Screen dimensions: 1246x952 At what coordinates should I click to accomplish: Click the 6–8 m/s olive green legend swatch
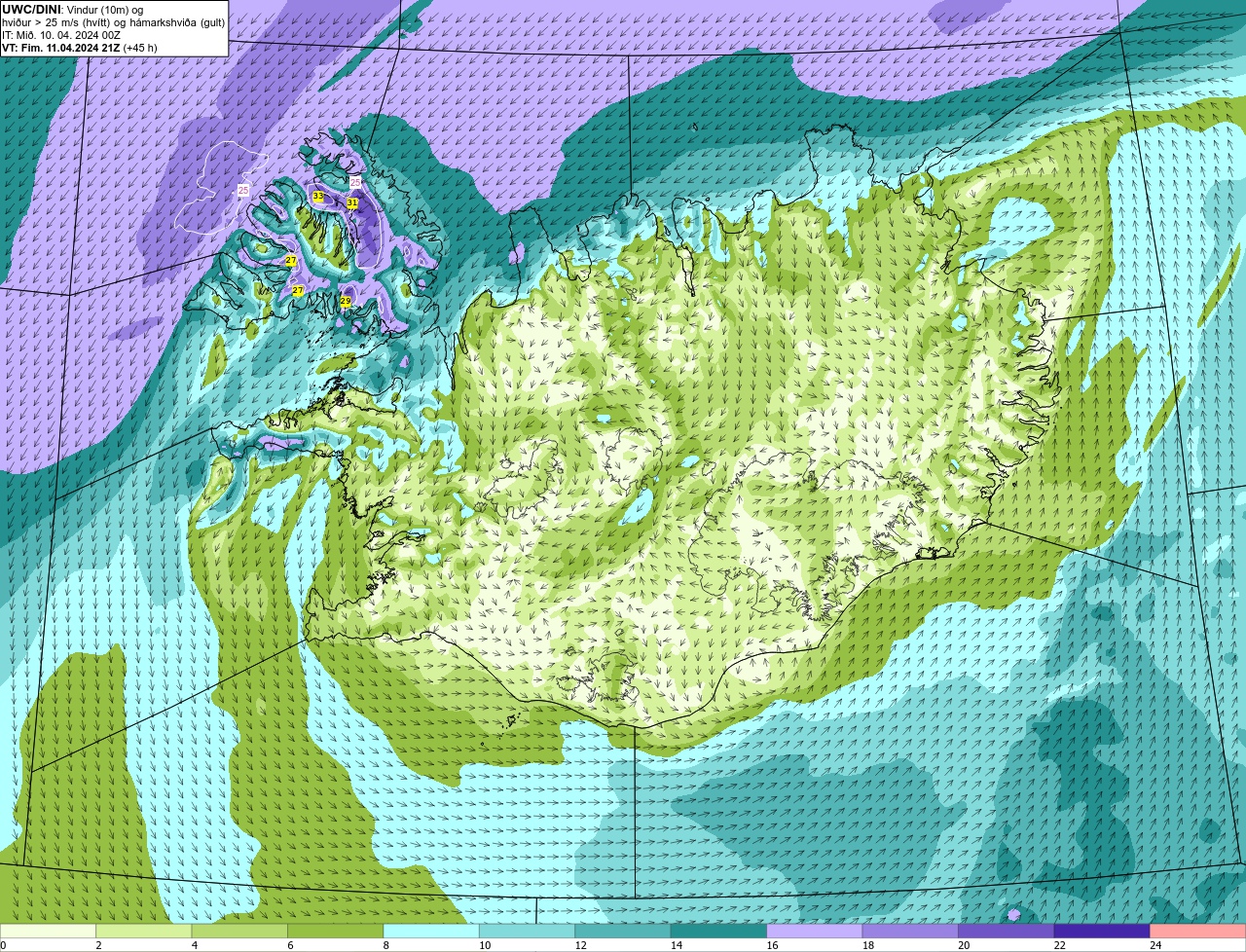point(336,931)
